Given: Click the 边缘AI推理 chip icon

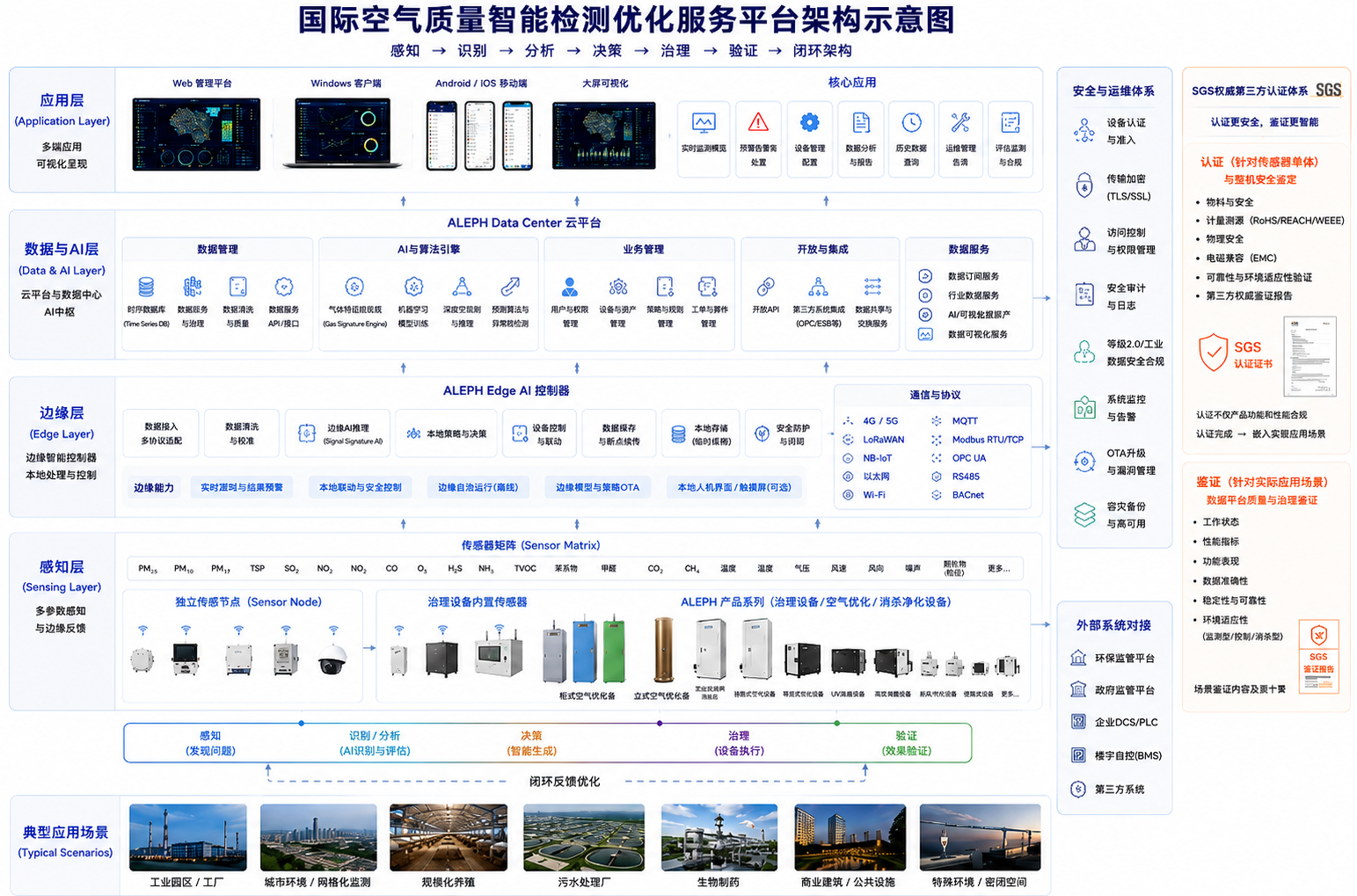Looking at the screenshot, I should tap(306, 433).
